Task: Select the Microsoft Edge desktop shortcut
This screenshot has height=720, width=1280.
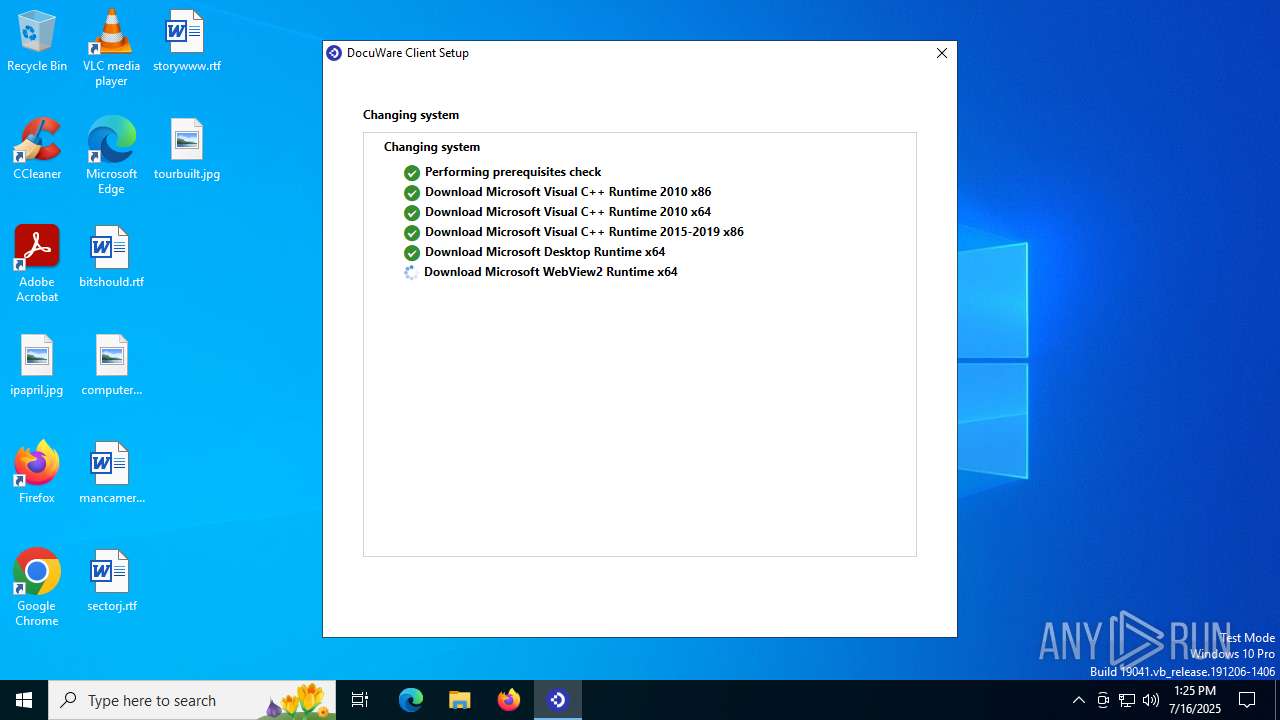Action: (111, 156)
